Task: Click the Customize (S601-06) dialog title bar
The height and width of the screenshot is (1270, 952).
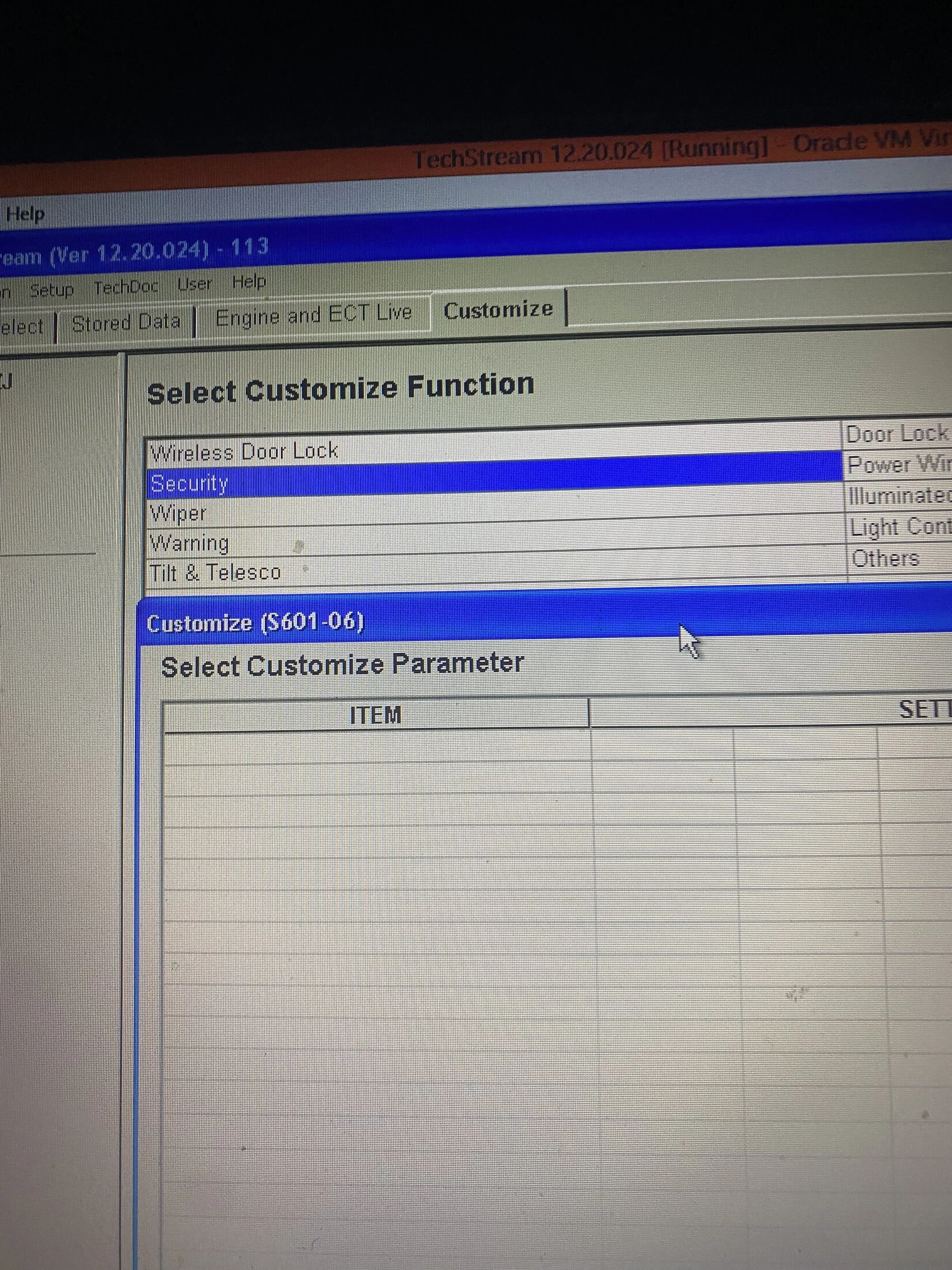Action: (x=462, y=621)
